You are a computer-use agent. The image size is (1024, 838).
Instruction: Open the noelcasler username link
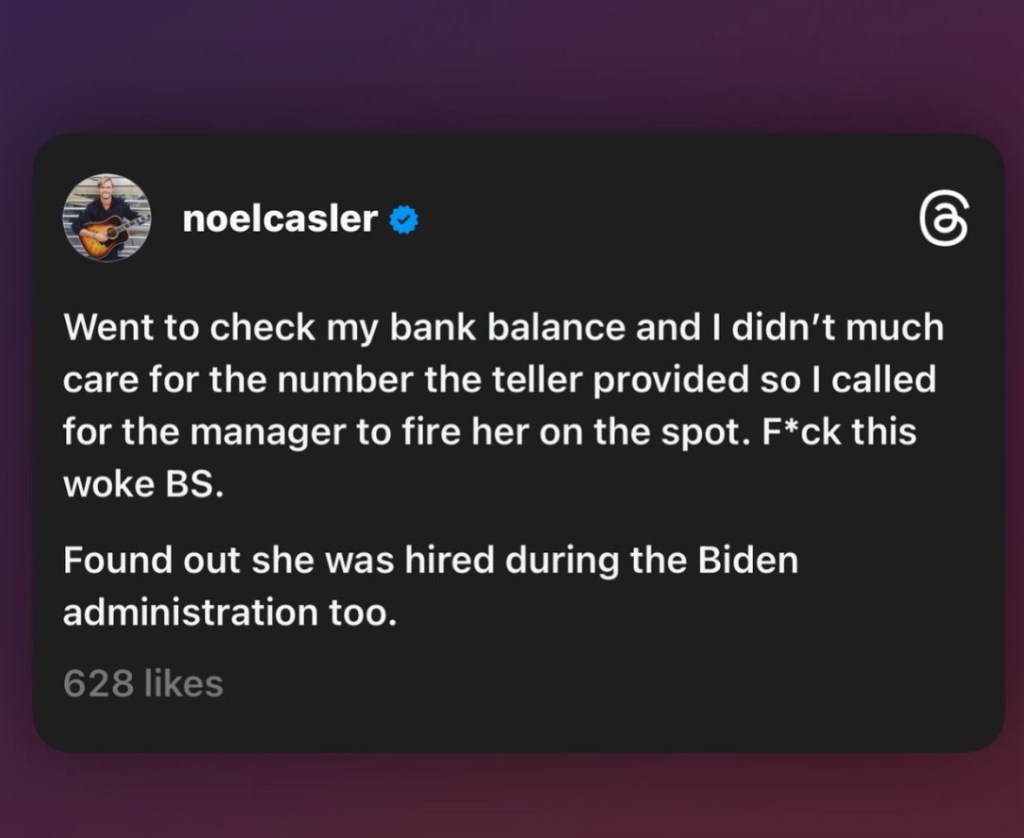click(280, 219)
